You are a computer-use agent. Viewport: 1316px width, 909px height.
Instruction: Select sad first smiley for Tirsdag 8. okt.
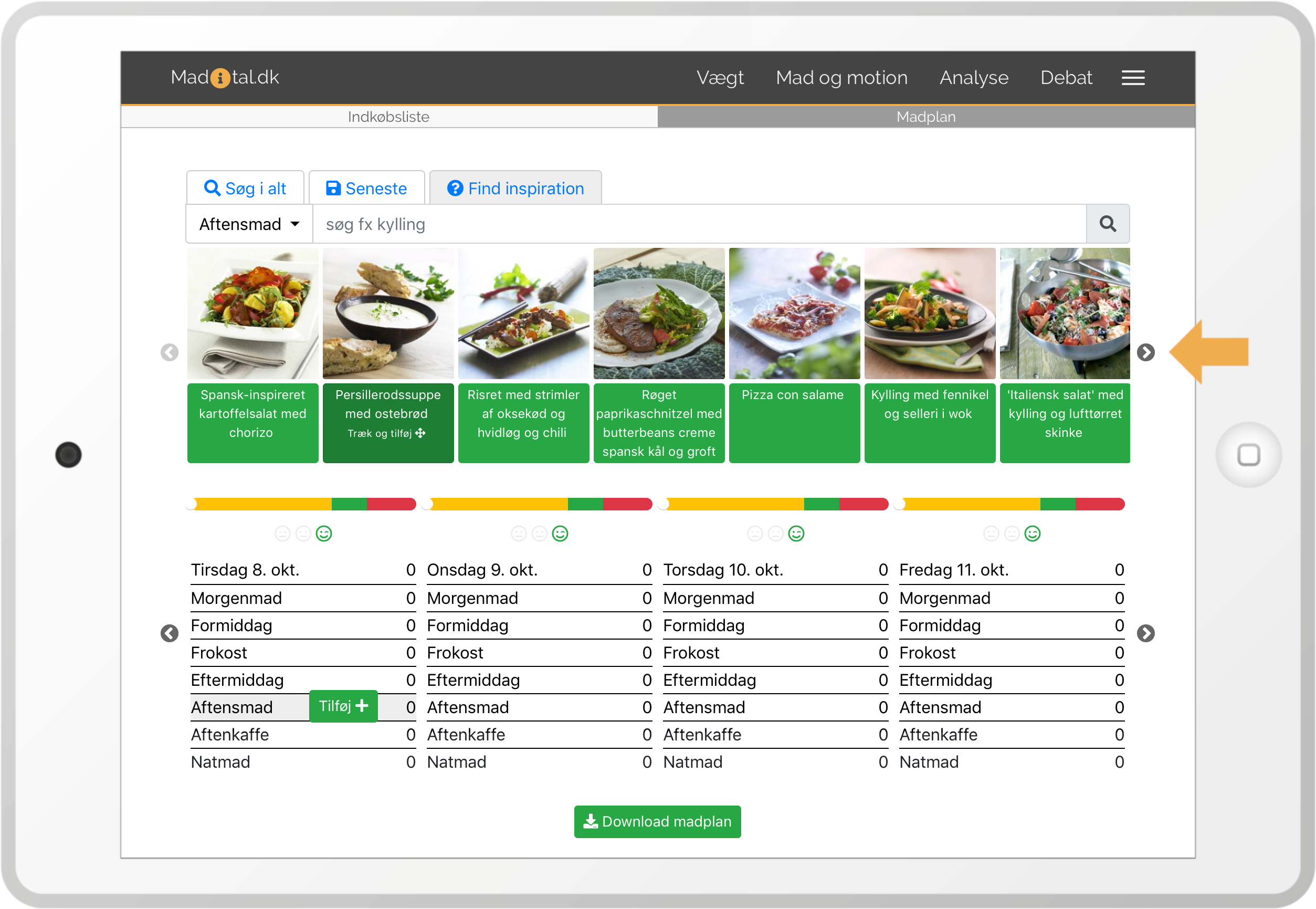[x=283, y=534]
